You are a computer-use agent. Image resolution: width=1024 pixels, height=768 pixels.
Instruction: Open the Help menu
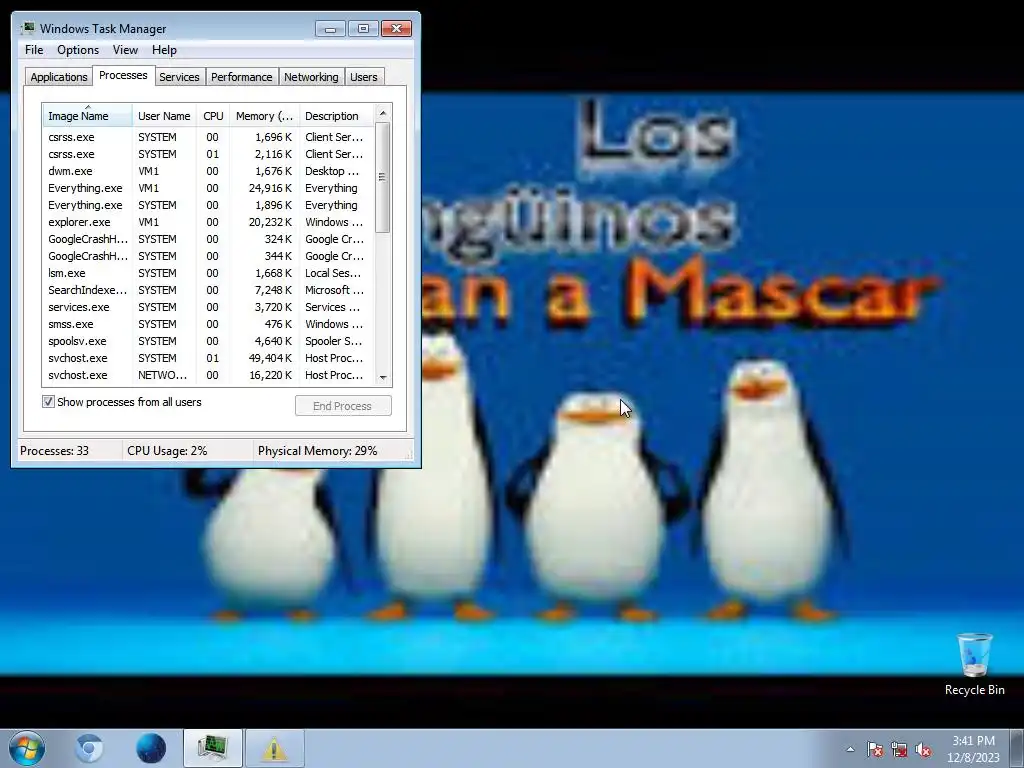[x=164, y=50]
